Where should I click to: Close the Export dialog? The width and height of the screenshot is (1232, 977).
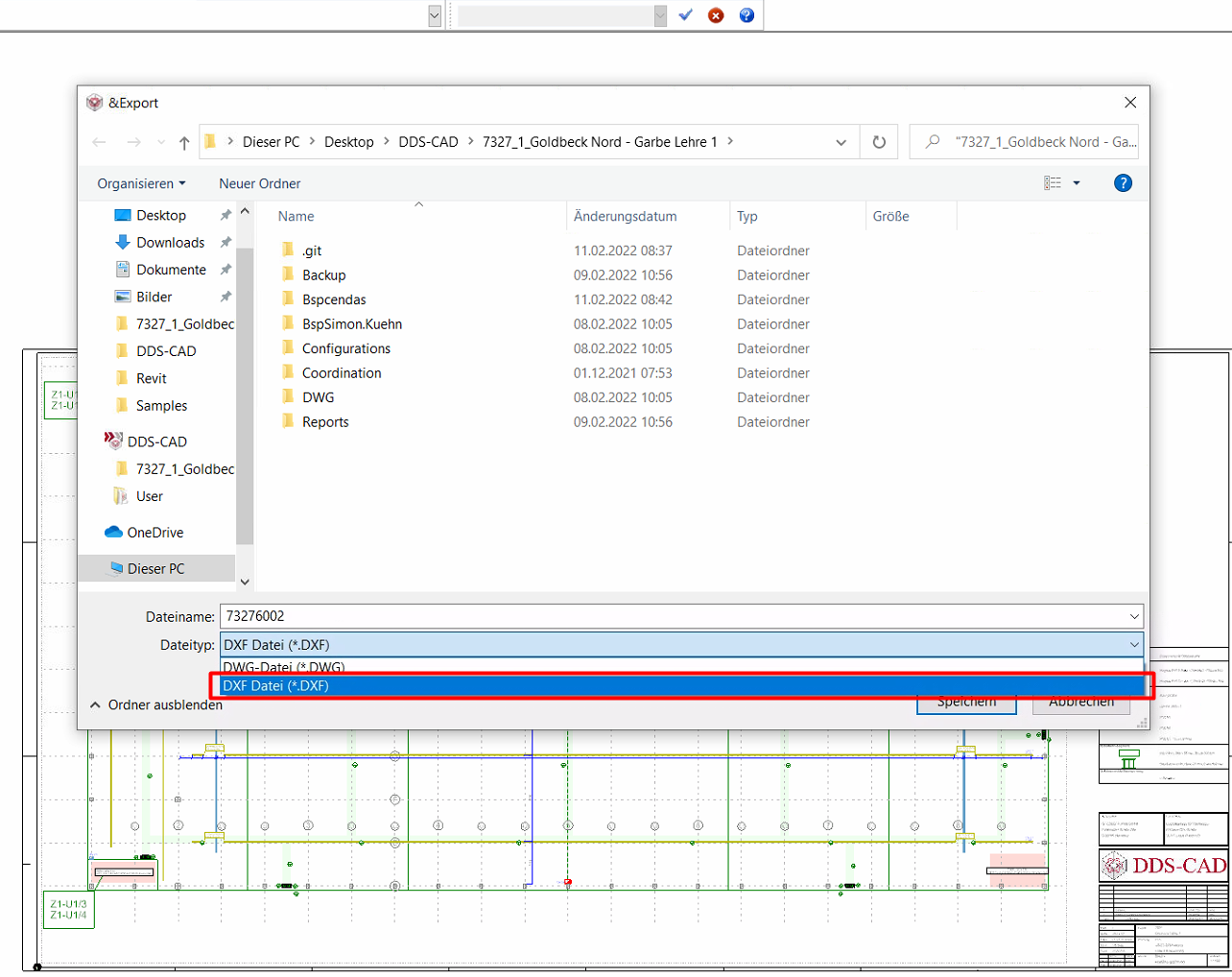click(x=1130, y=103)
